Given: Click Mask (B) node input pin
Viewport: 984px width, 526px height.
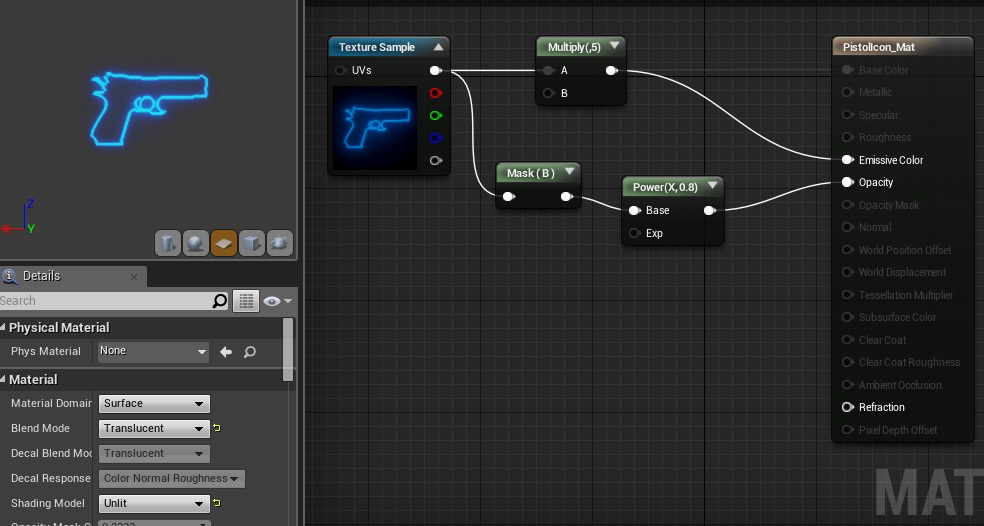Looking at the screenshot, I should tap(509, 196).
